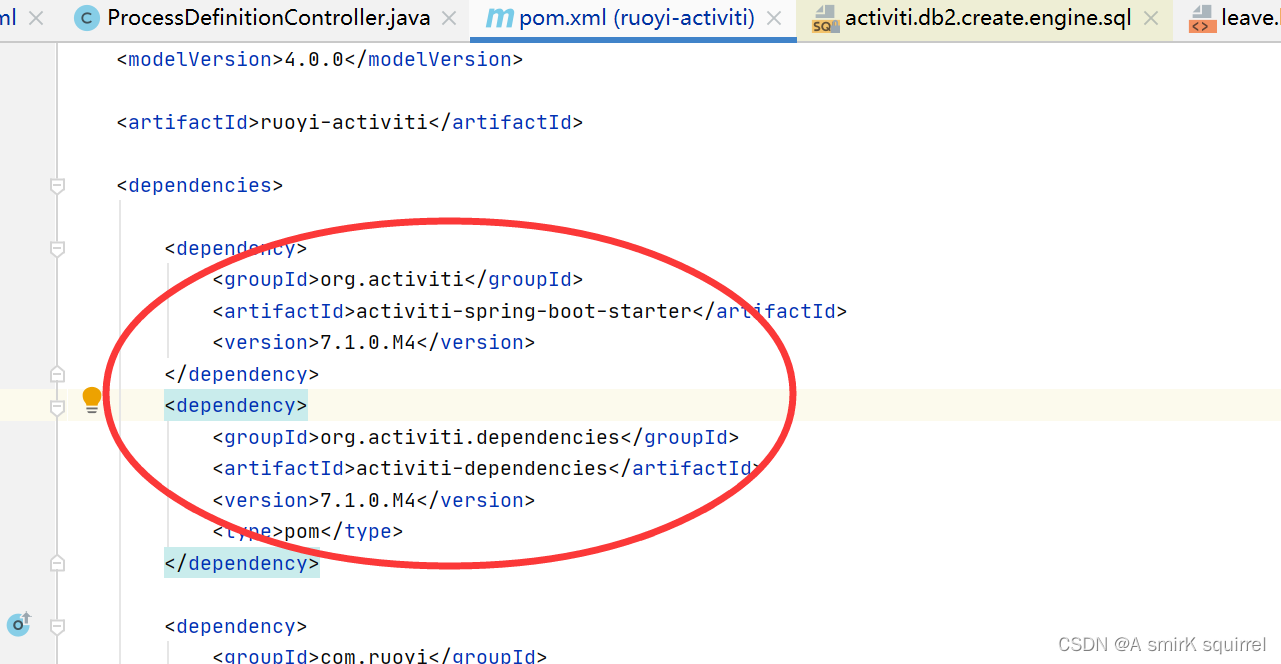Collapse the dependencies block fold marker

pos(57,185)
